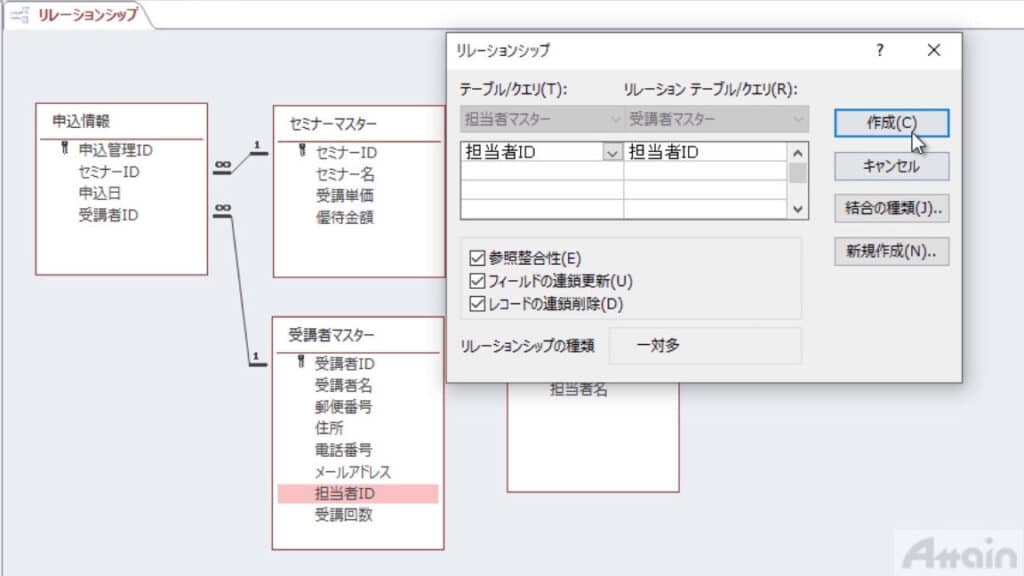
Task: Toggle the 参照整合性(E) checkbox
Action: click(476, 258)
